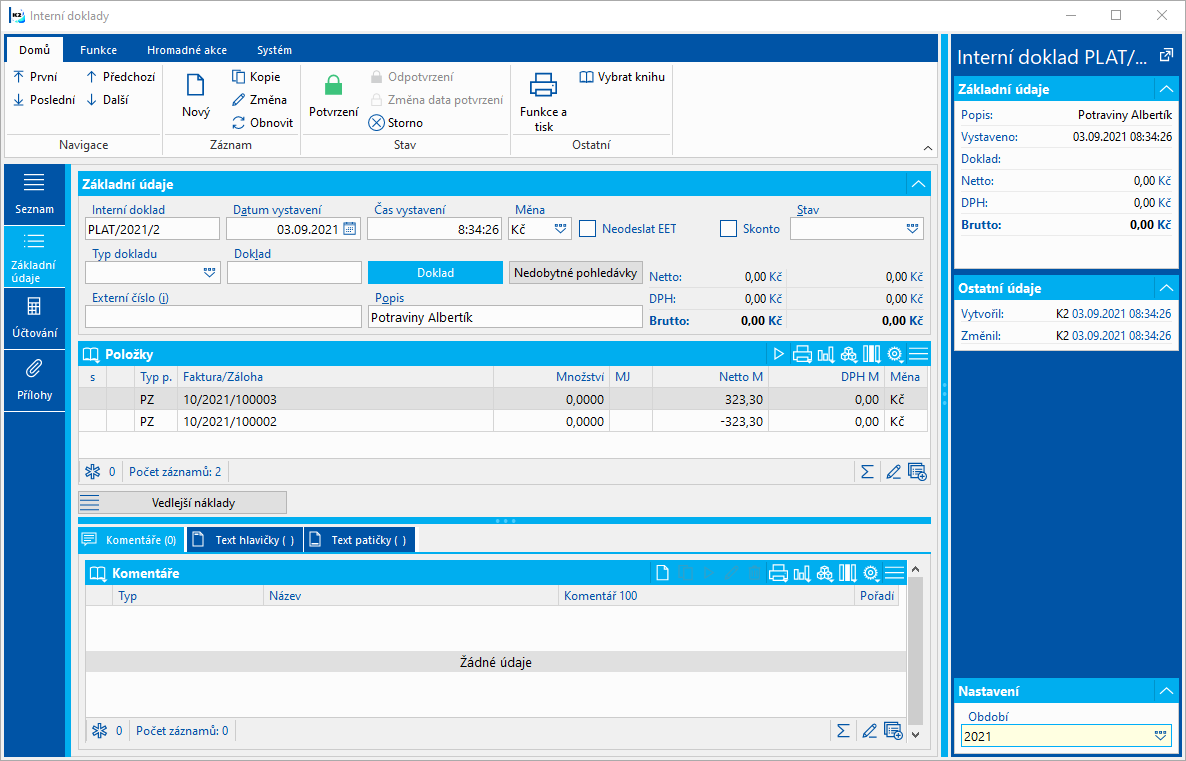Click calendar icon in Datum vystavení
This screenshot has width=1186, height=761.
tap(350, 229)
